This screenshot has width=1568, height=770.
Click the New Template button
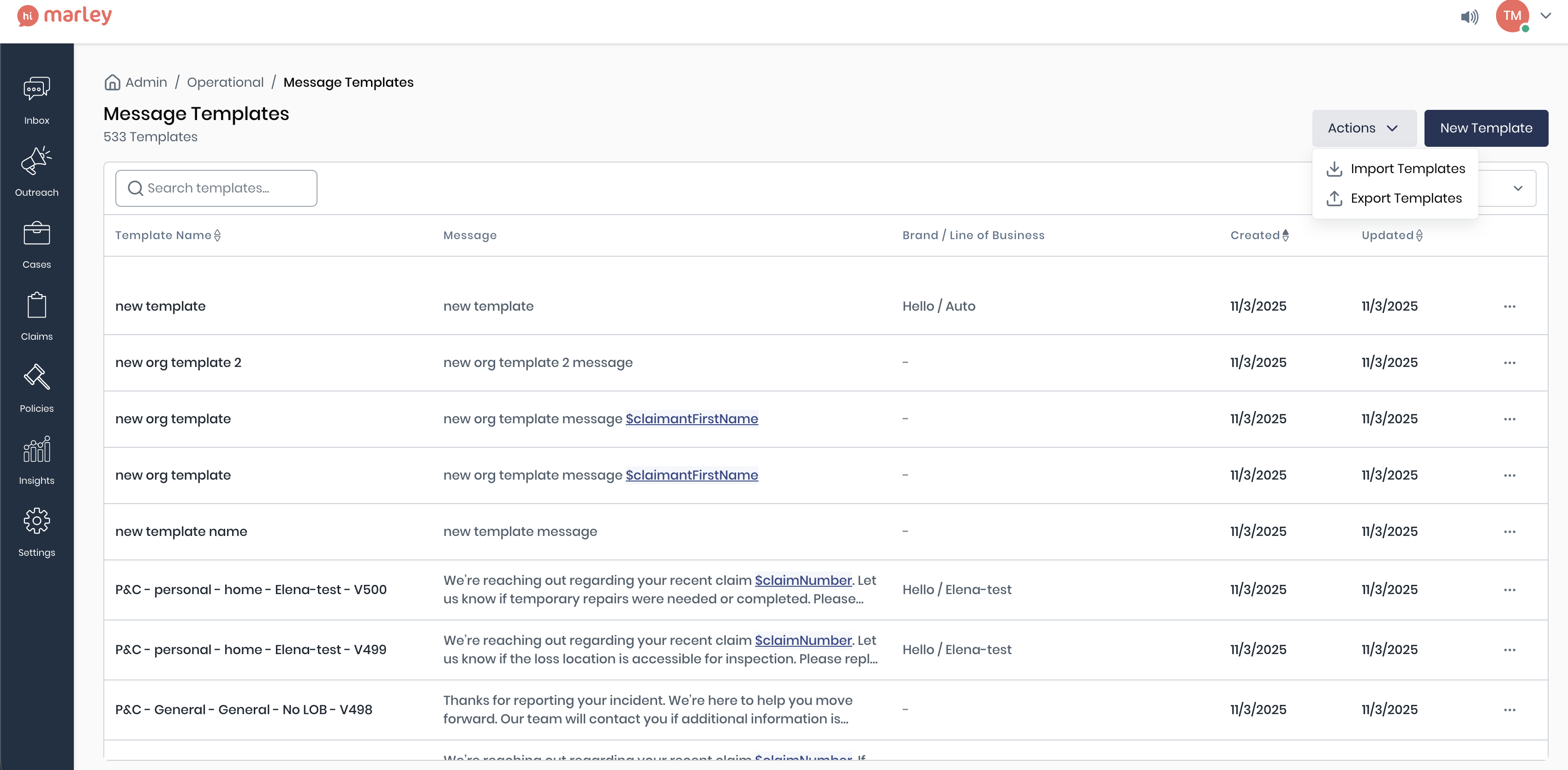[x=1485, y=128]
